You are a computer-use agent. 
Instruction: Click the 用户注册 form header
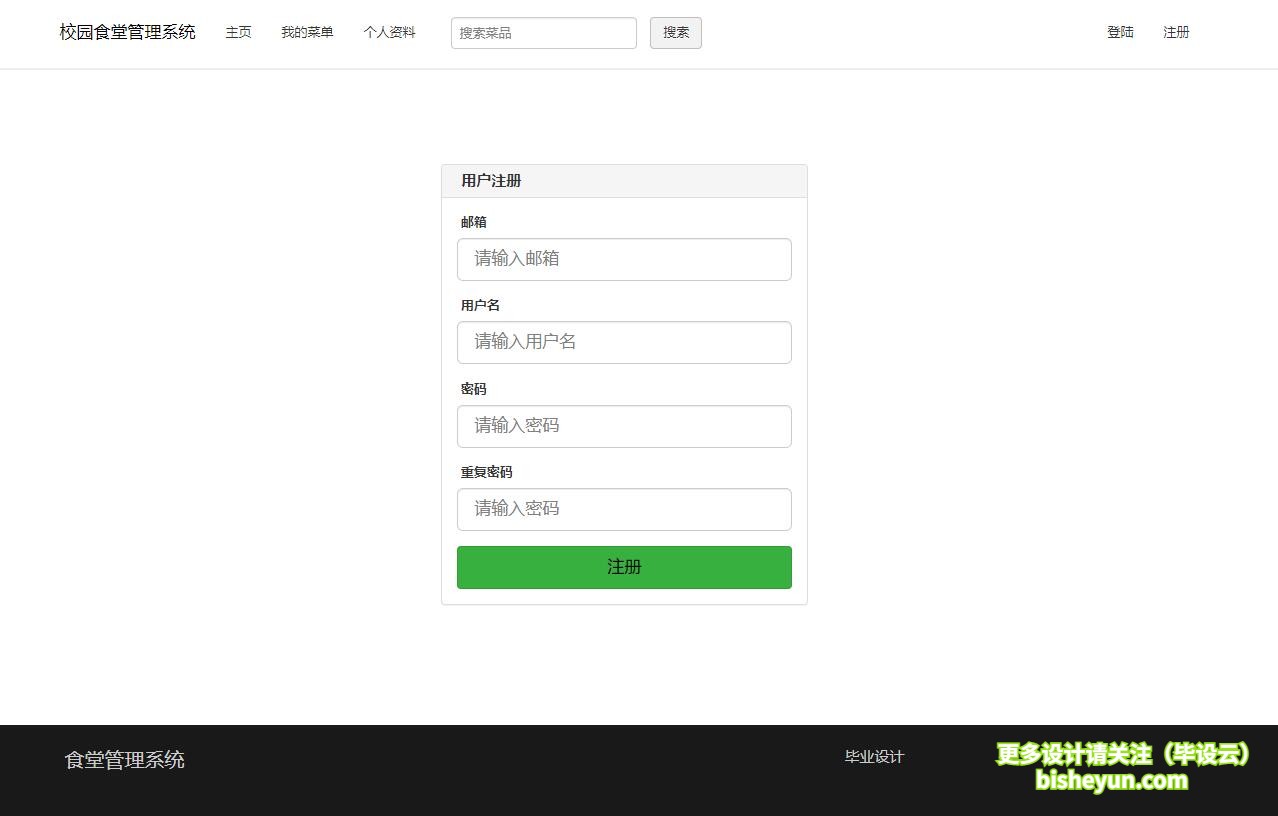point(489,181)
